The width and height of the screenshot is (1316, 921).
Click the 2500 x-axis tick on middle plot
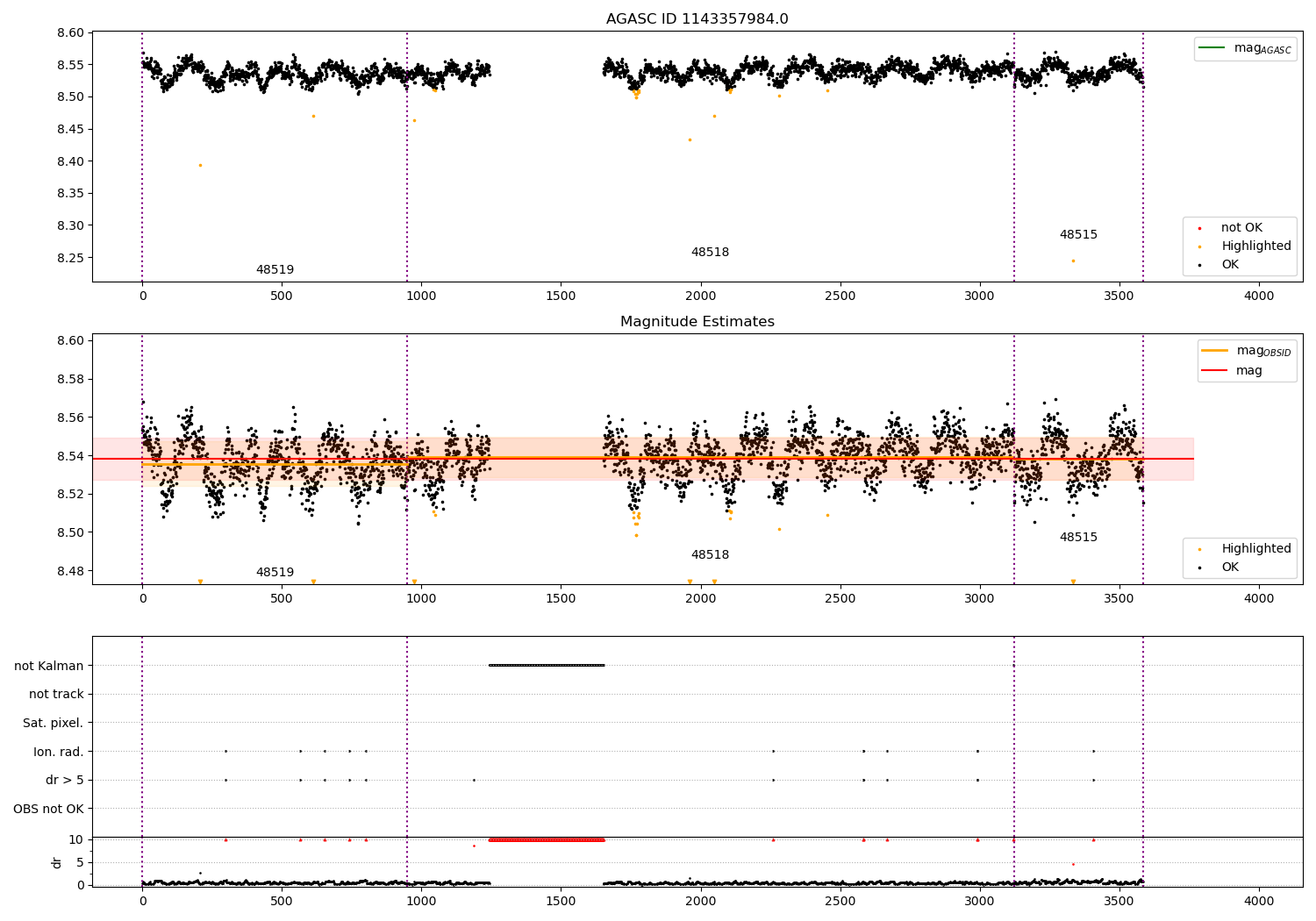click(x=840, y=599)
